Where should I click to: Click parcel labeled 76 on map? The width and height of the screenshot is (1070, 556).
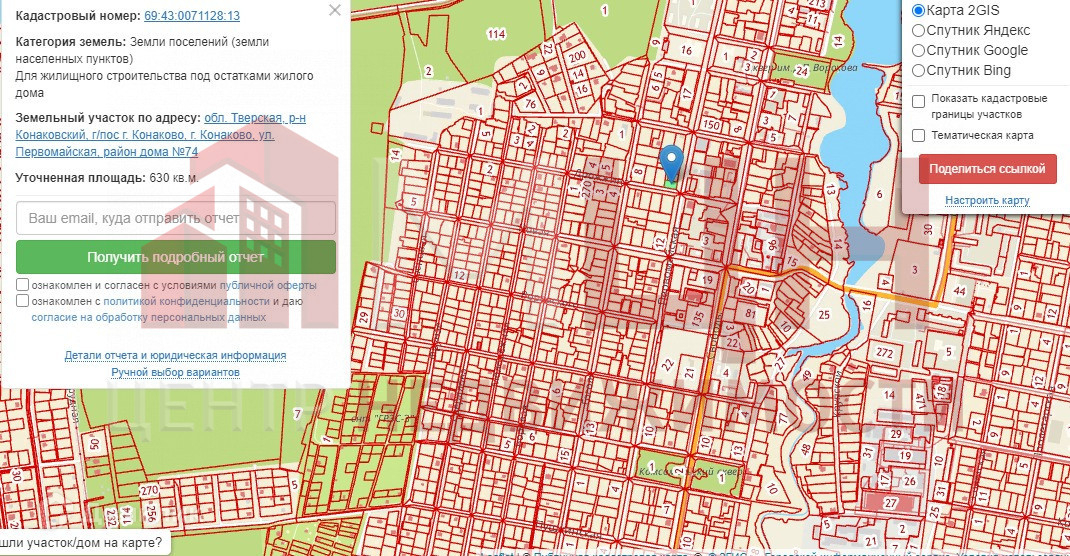click(530, 104)
